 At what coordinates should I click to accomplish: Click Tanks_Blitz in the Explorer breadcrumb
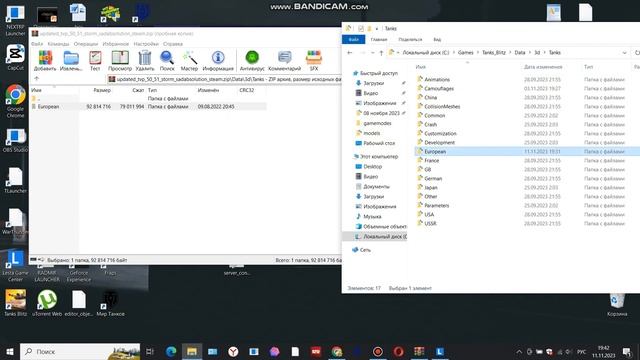tap(494, 53)
